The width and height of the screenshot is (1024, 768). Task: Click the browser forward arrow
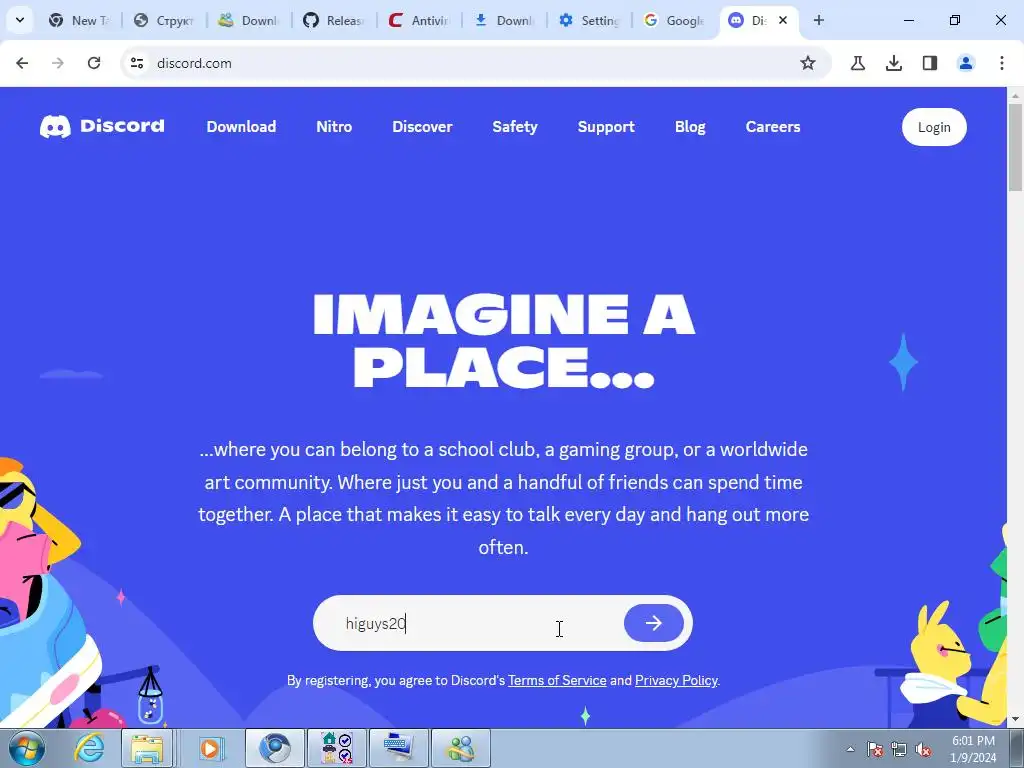pos(58,63)
